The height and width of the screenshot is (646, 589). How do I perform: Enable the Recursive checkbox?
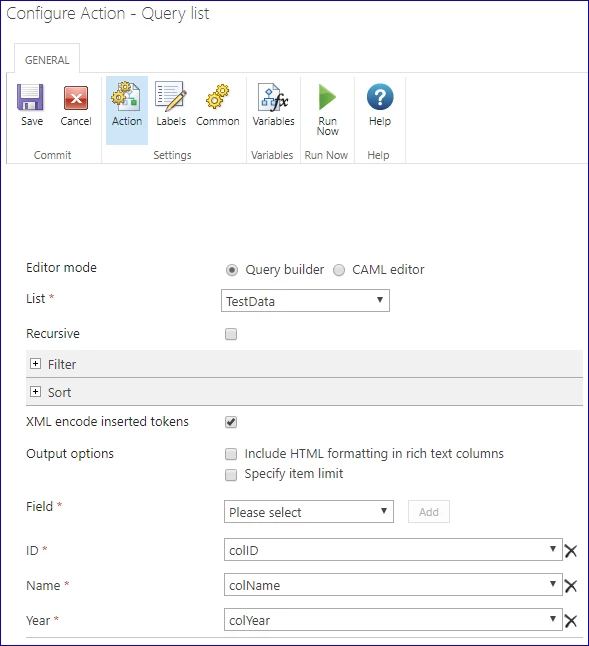coord(231,334)
